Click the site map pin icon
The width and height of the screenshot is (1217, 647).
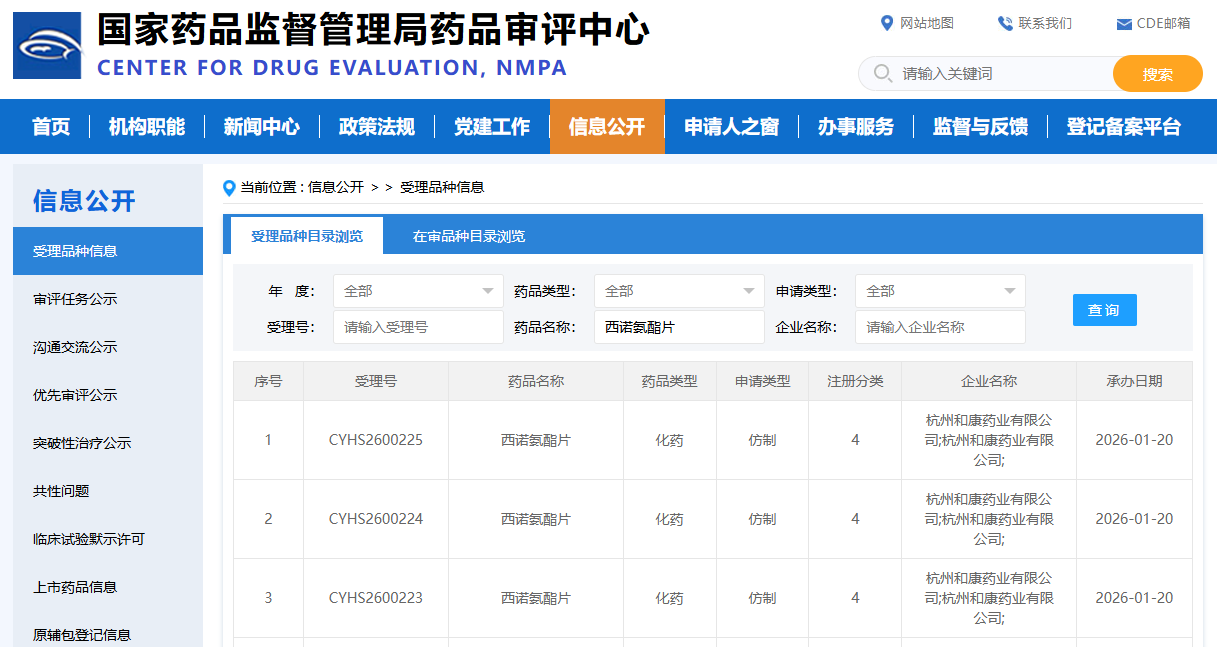pyautogui.click(x=886, y=23)
